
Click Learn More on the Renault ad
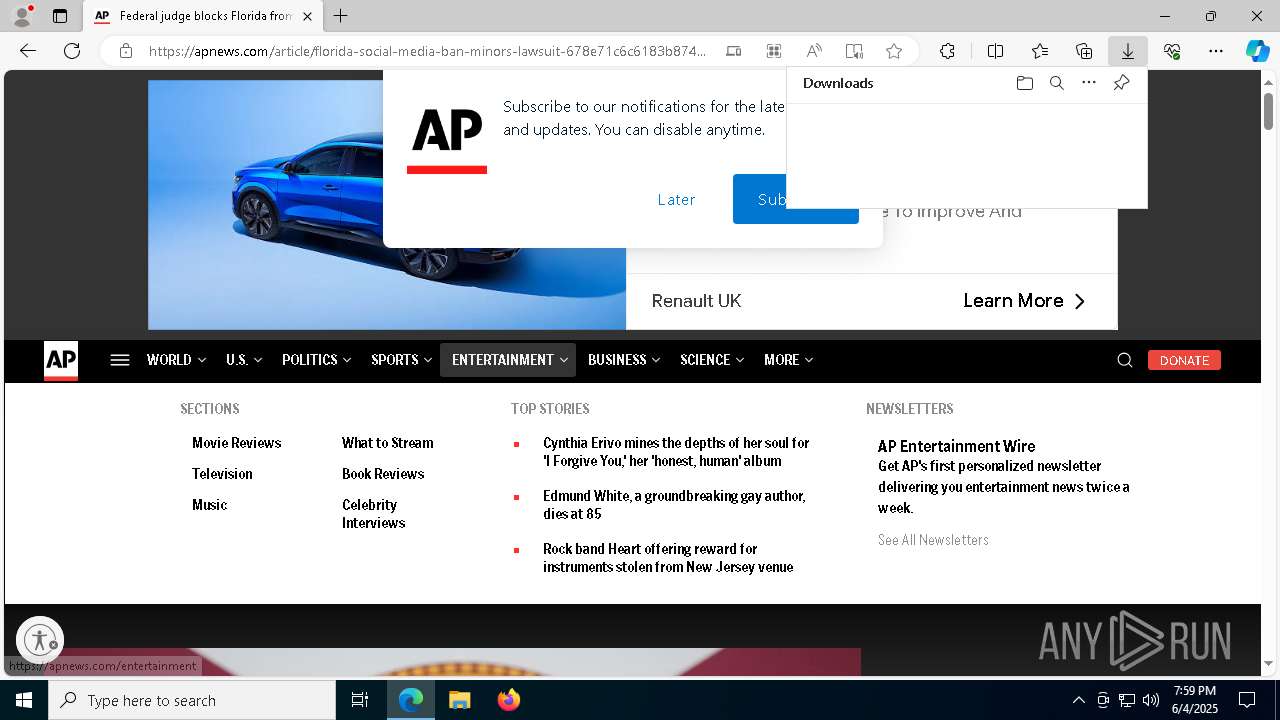click(x=1024, y=301)
